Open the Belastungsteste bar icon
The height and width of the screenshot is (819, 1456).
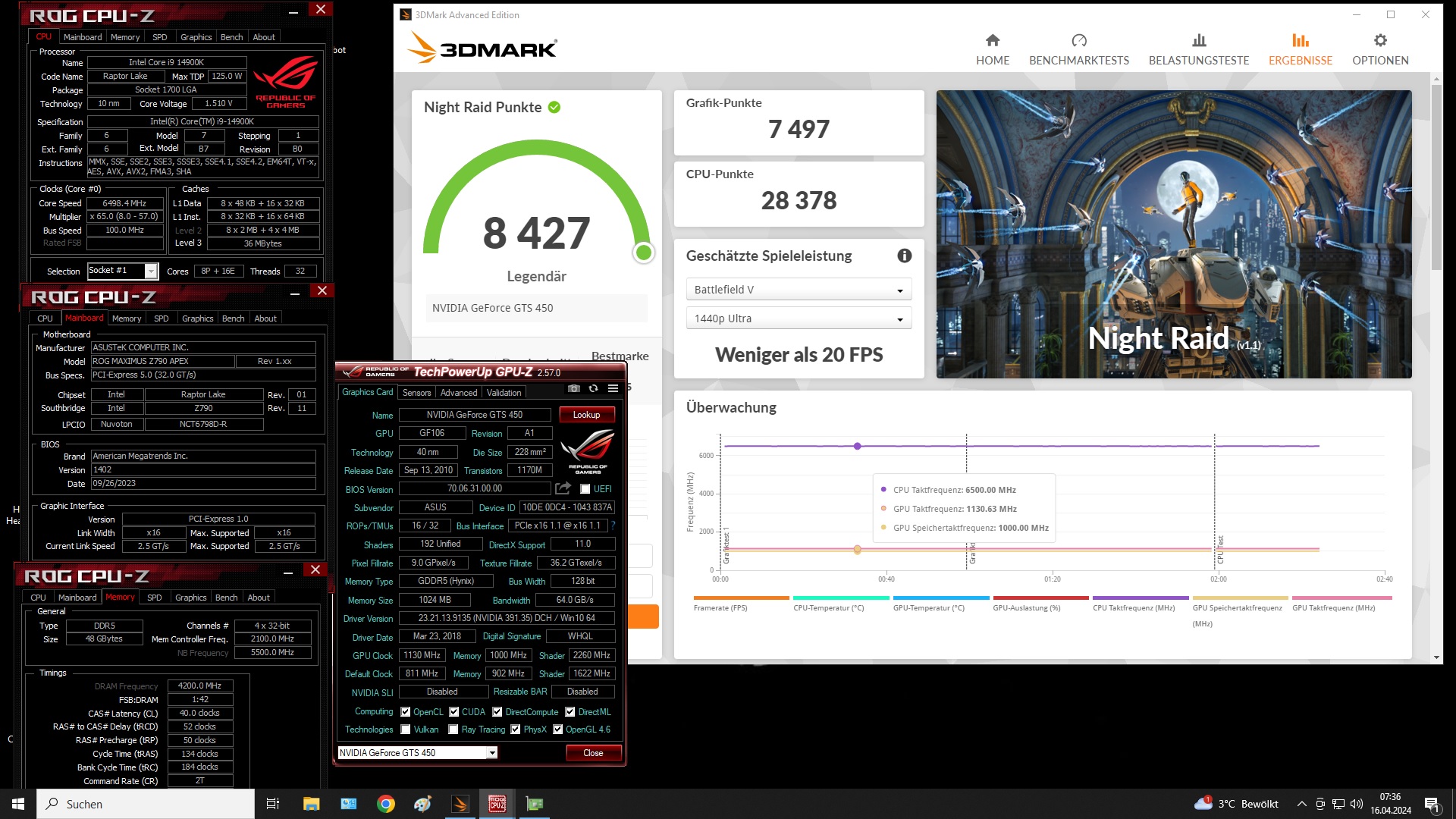click(x=1198, y=40)
